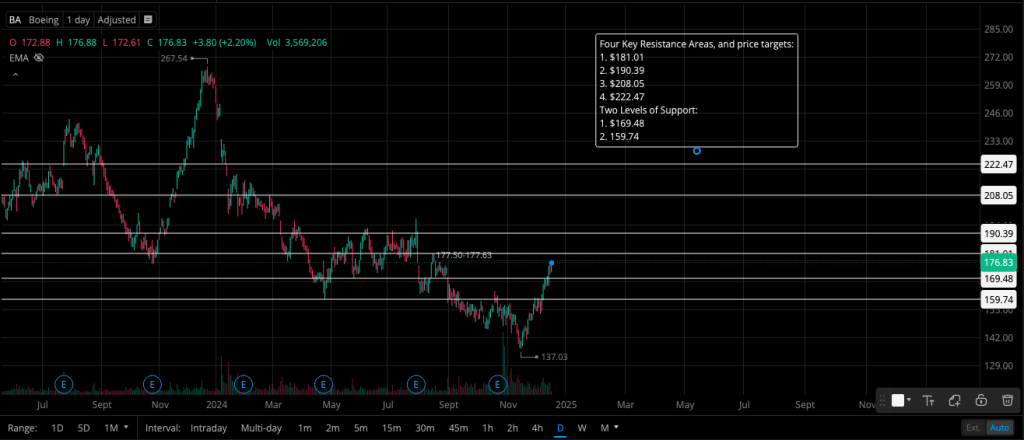Click the 267.54 high price callout

[x=174, y=58]
